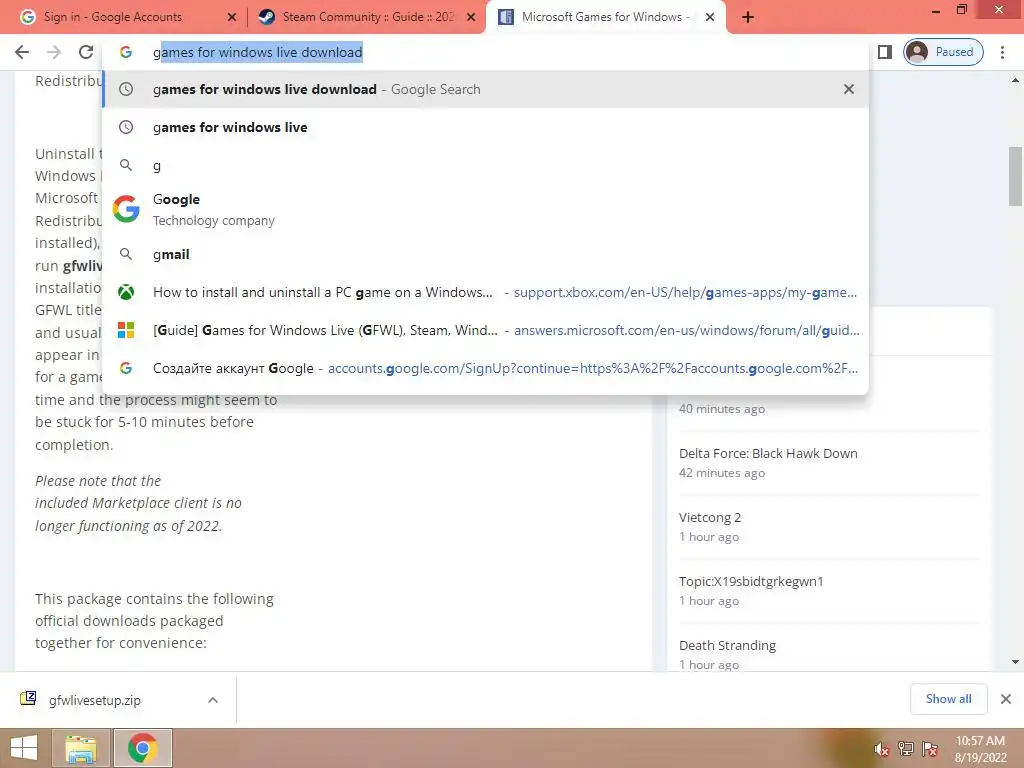This screenshot has height=768, width=1024.
Task: Select the 'games for windows live download' suggestion
Action: coord(485,89)
